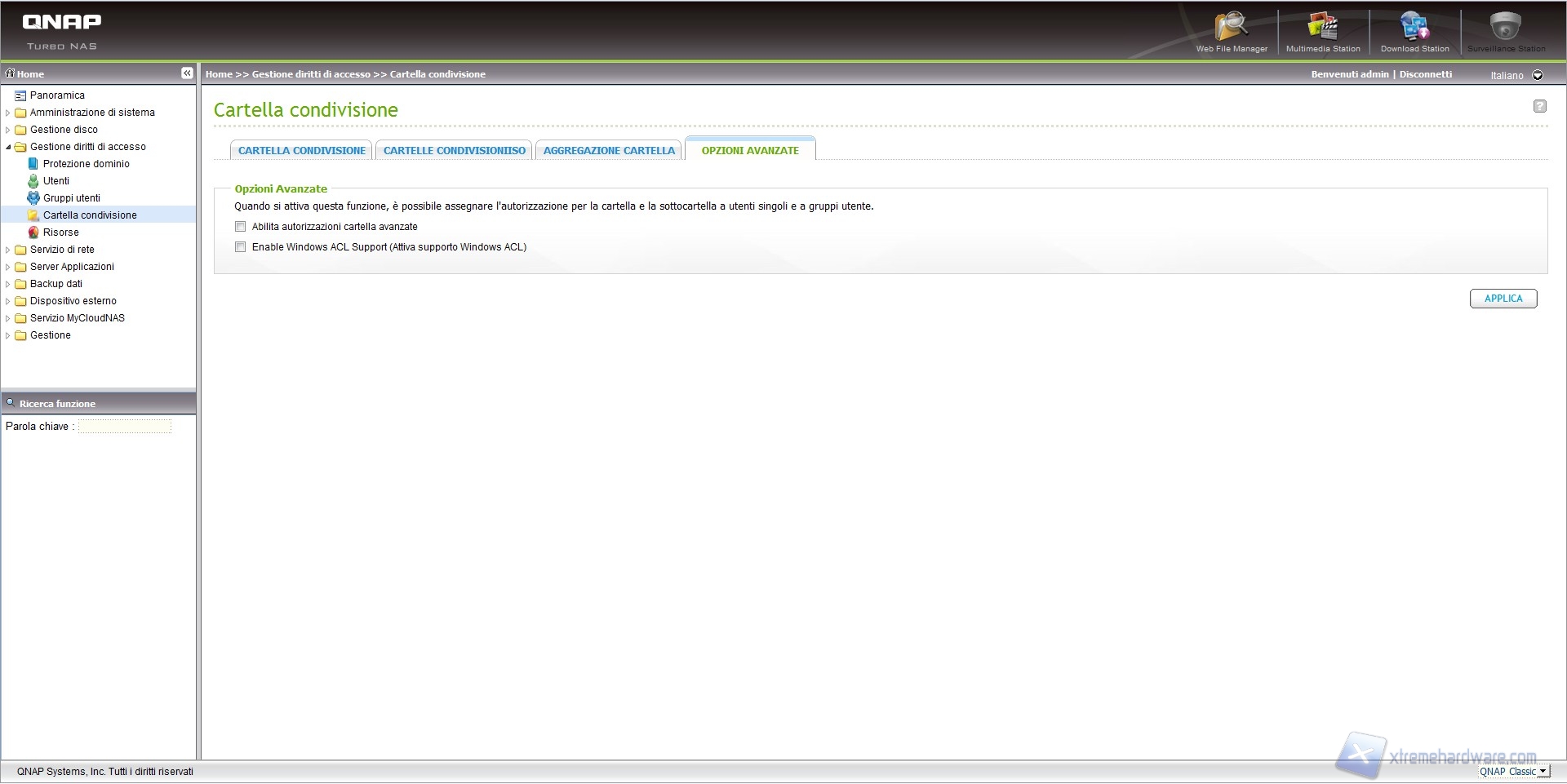1567x784 pixels.
Task: Collapse Gestione diritti di accesso node
Action: pos(8,147)
